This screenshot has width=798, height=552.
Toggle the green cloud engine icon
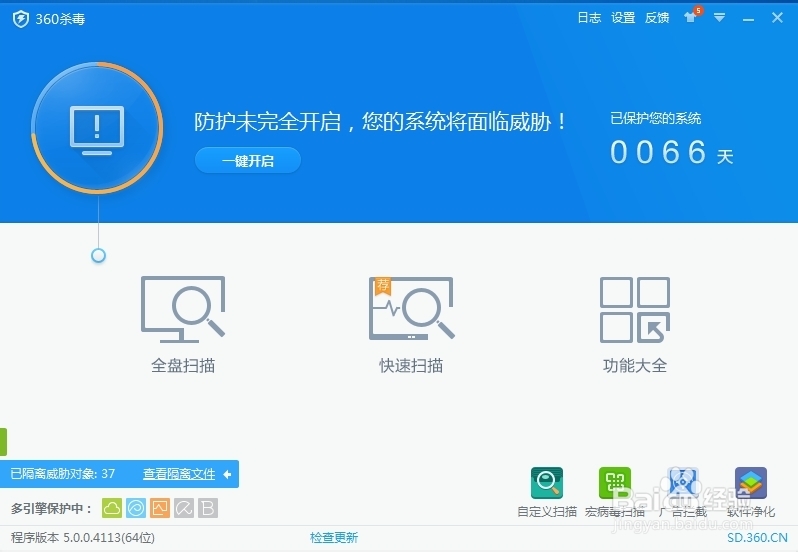tap(112, 508)
